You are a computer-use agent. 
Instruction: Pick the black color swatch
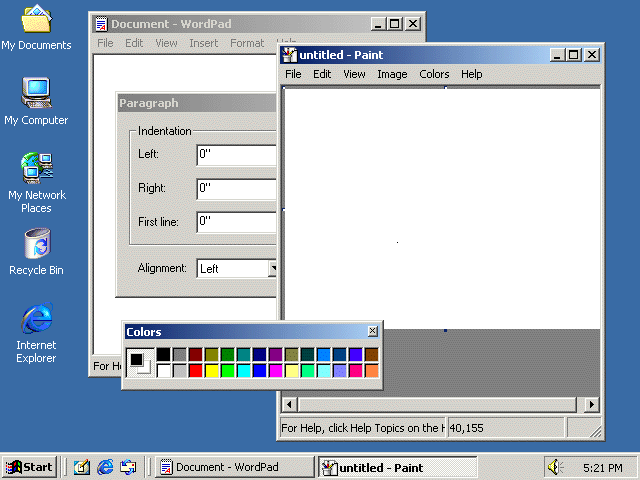(x=163, y=354)
